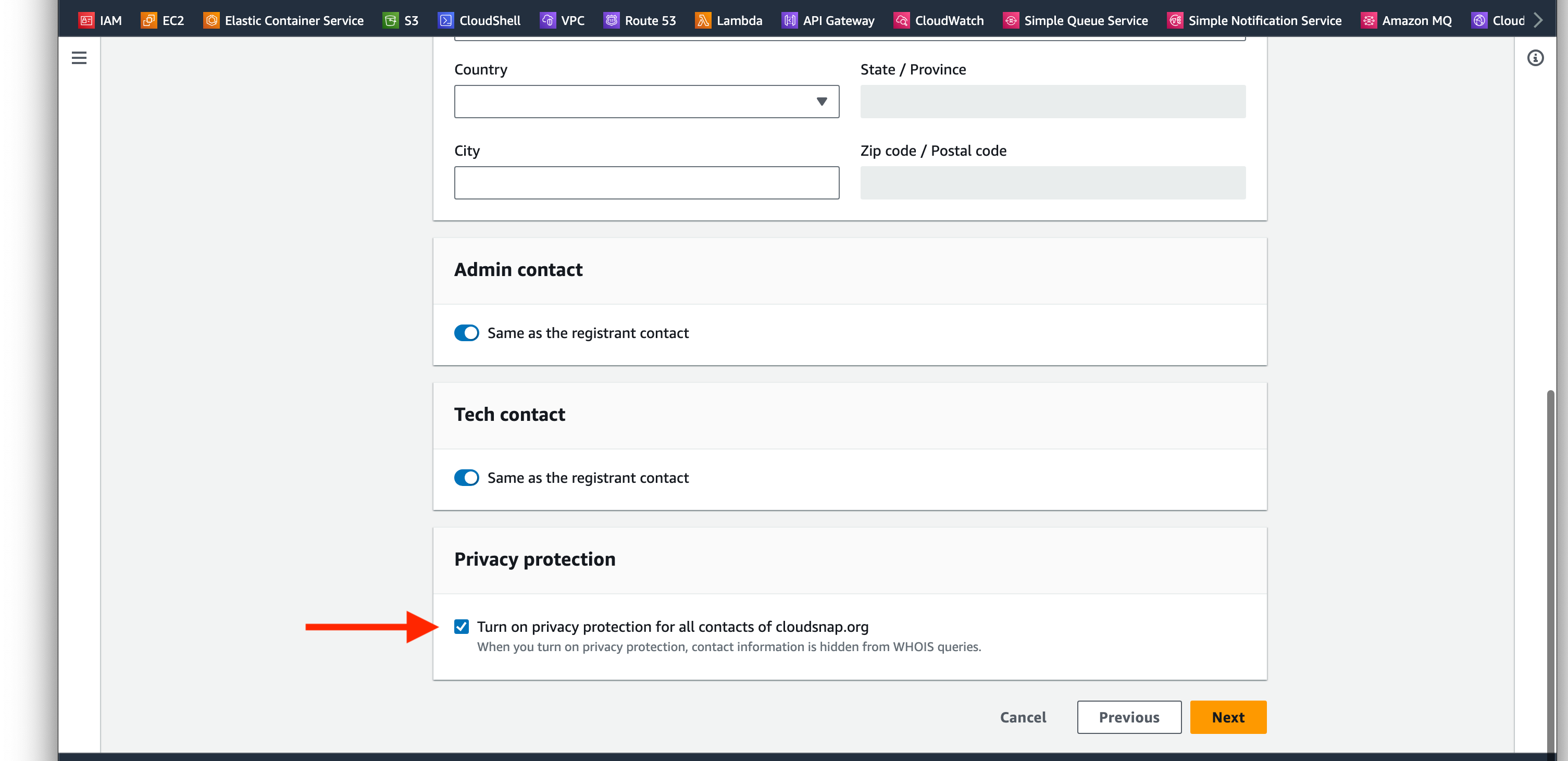Cancel the domain registration
This screenshot has height=761, width=1568.
pos(1023,717)
